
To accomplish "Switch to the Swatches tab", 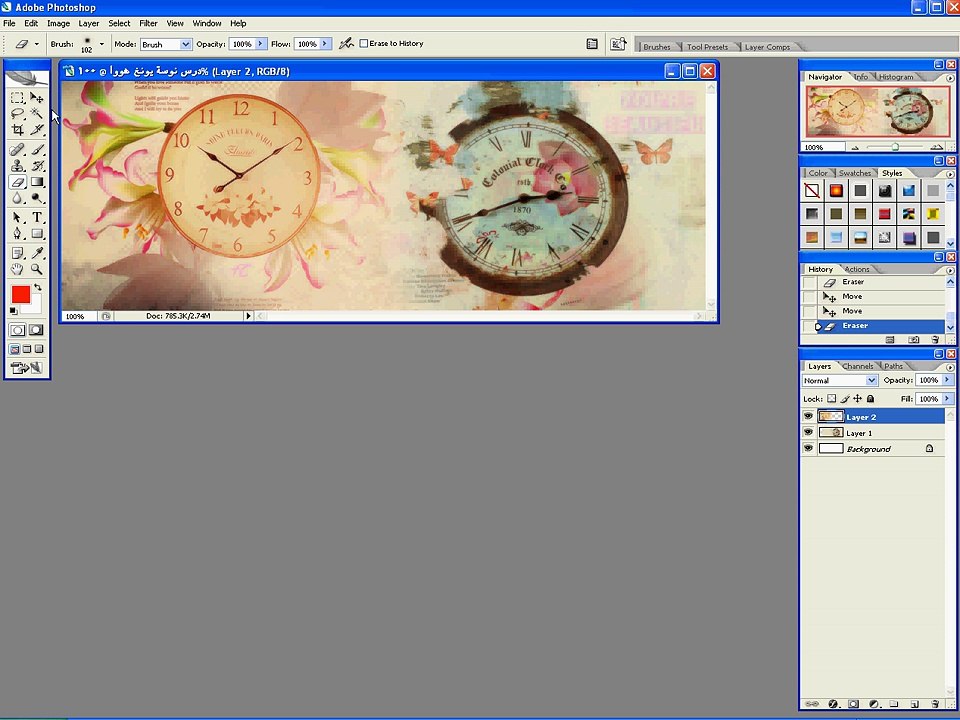I will [x=855, y=173].
